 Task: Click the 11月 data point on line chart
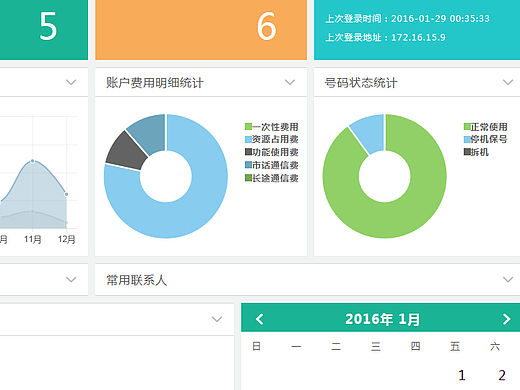point(33,161)
